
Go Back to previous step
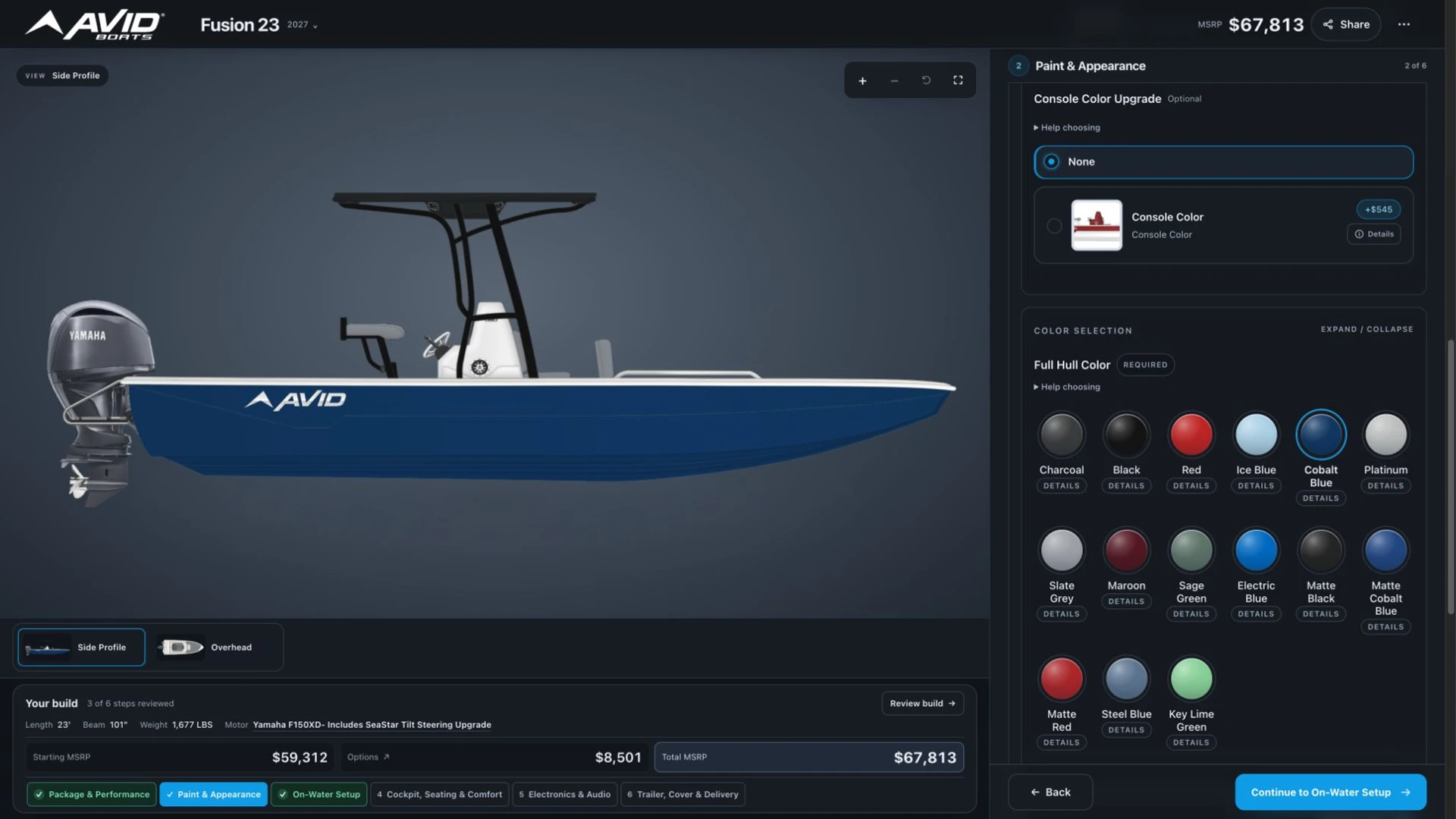(1050, 792)
